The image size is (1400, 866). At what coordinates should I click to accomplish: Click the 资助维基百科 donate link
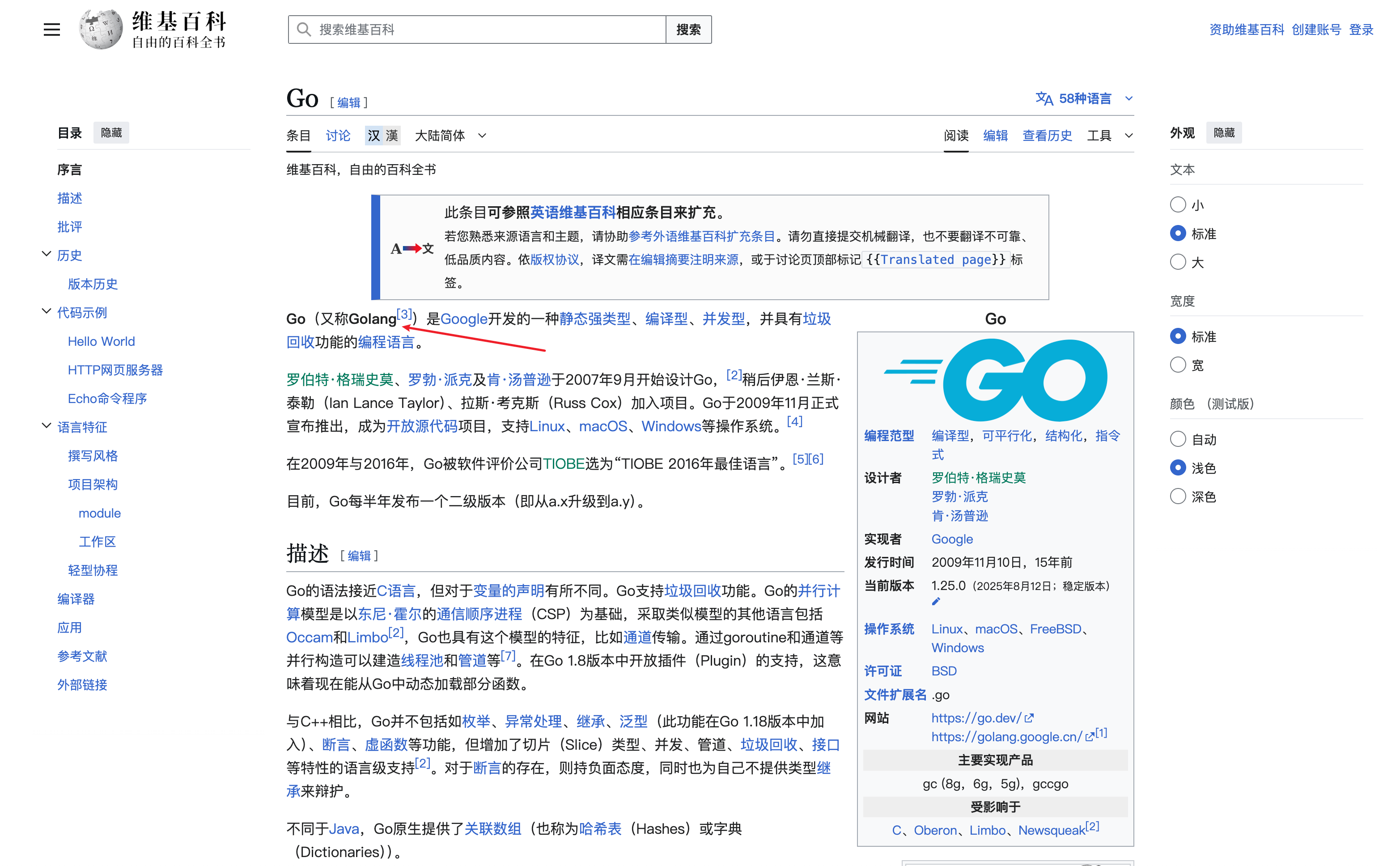(1247, 30)
